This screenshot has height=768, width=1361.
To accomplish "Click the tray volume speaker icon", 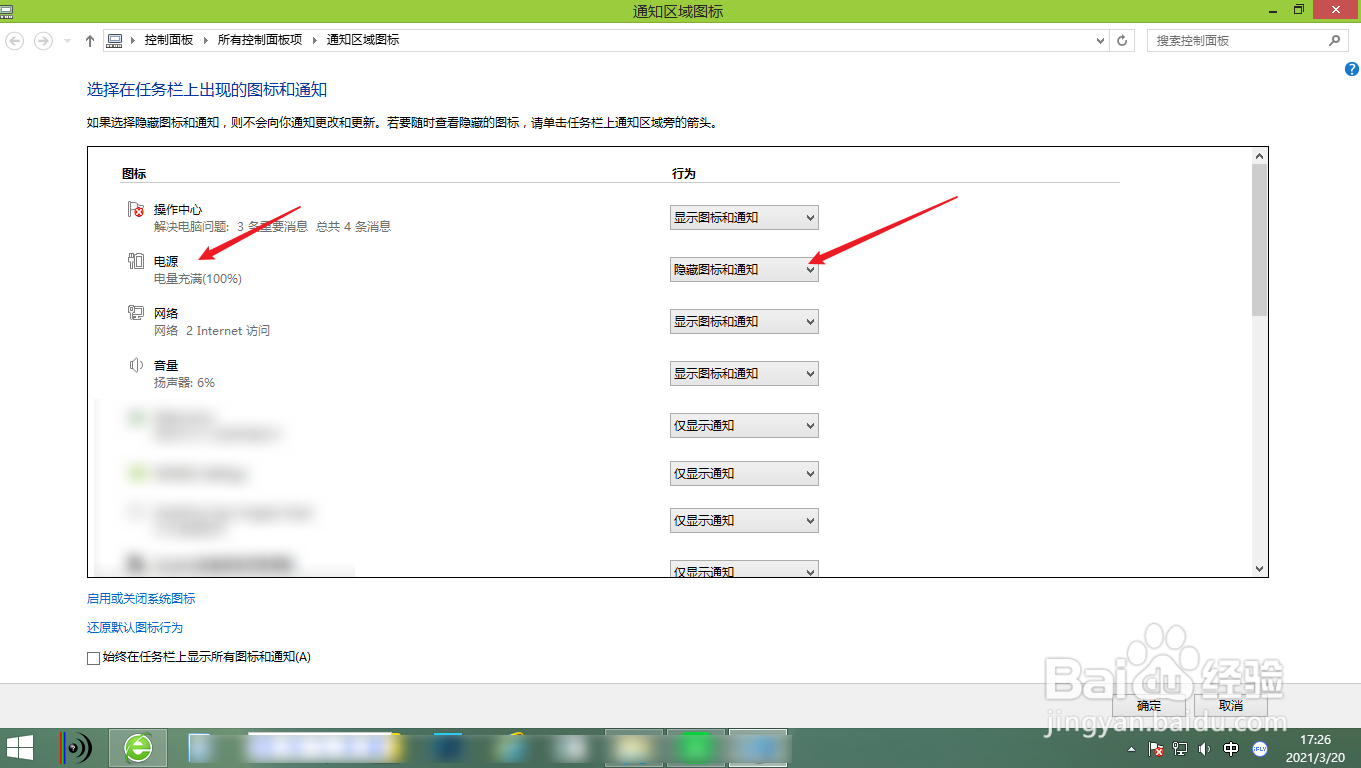I will point(1205,748).
